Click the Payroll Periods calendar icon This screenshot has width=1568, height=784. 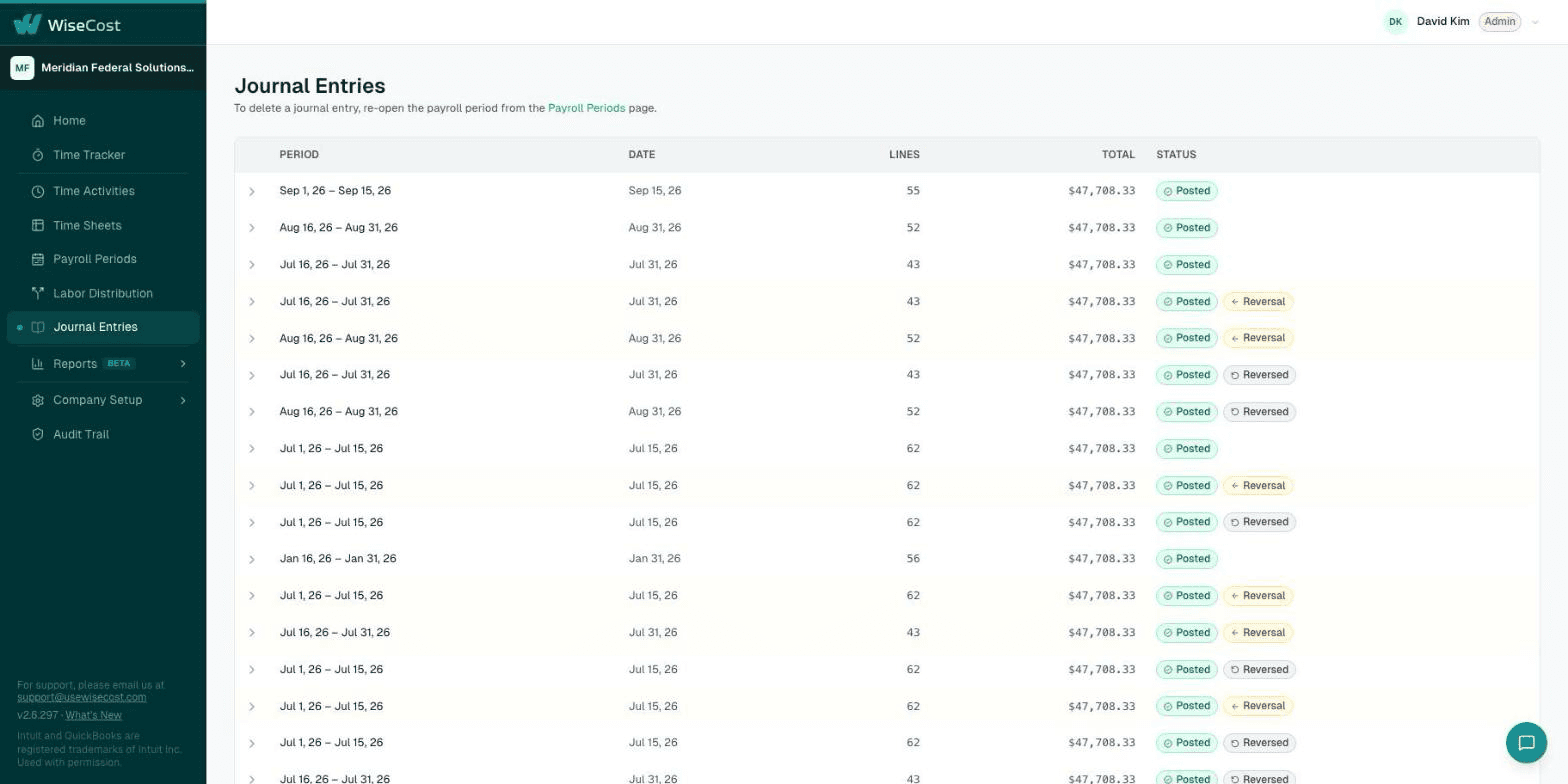click(38, 259)
